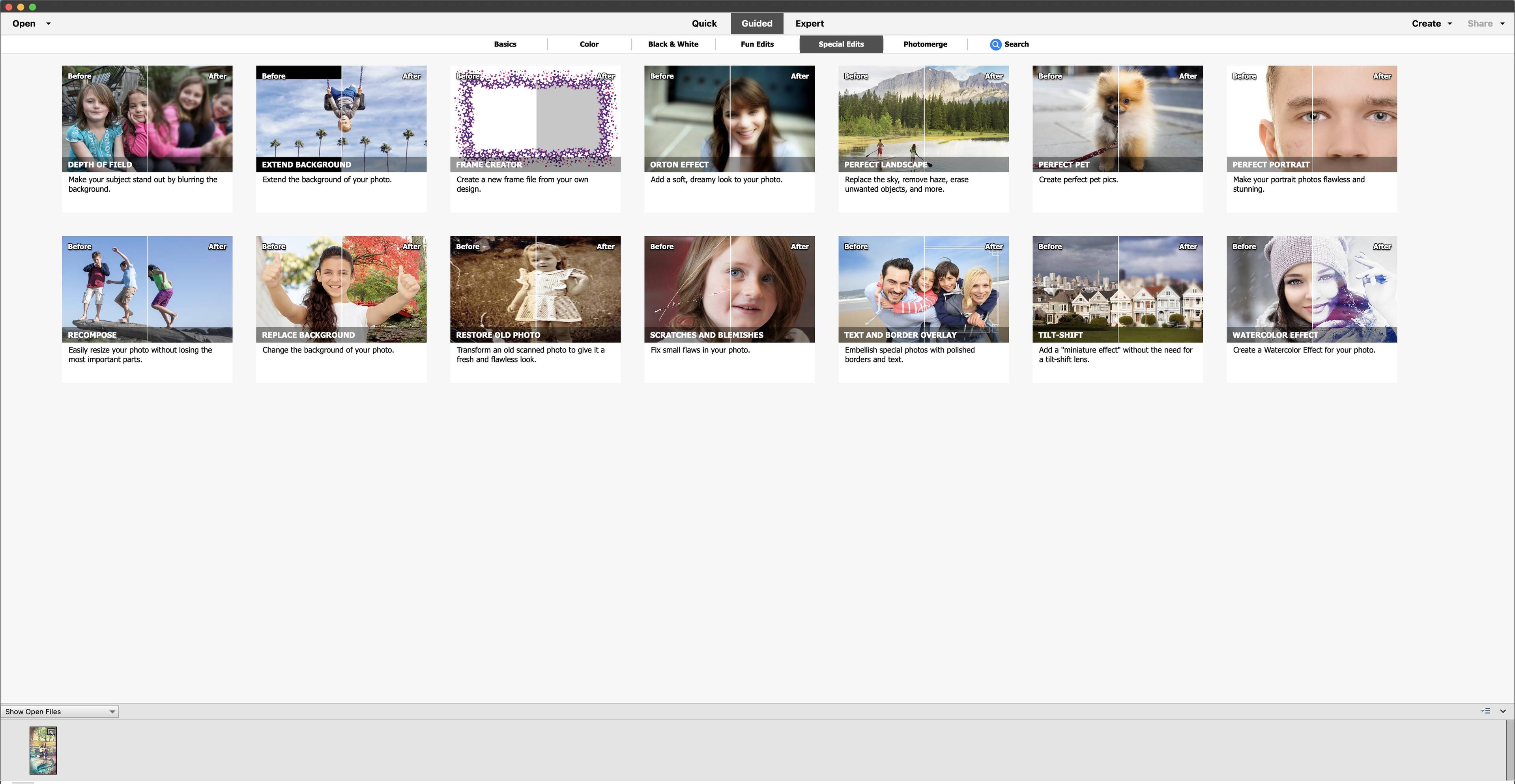Click the blue Search magnifier icon
The width and height of the screenshot is (1515, 784).
pos(995,44)
